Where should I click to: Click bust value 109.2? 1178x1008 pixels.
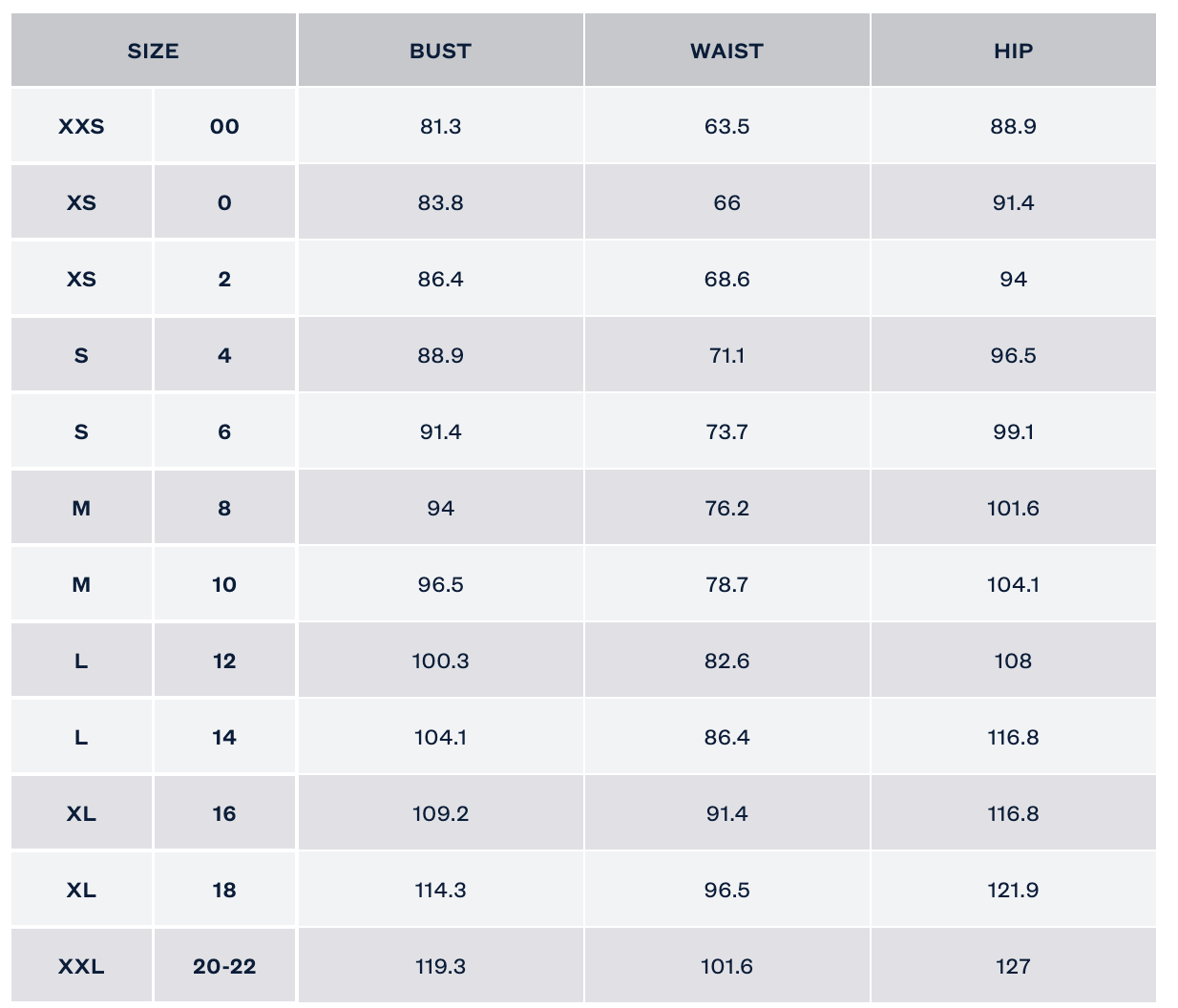pos(440,813)
